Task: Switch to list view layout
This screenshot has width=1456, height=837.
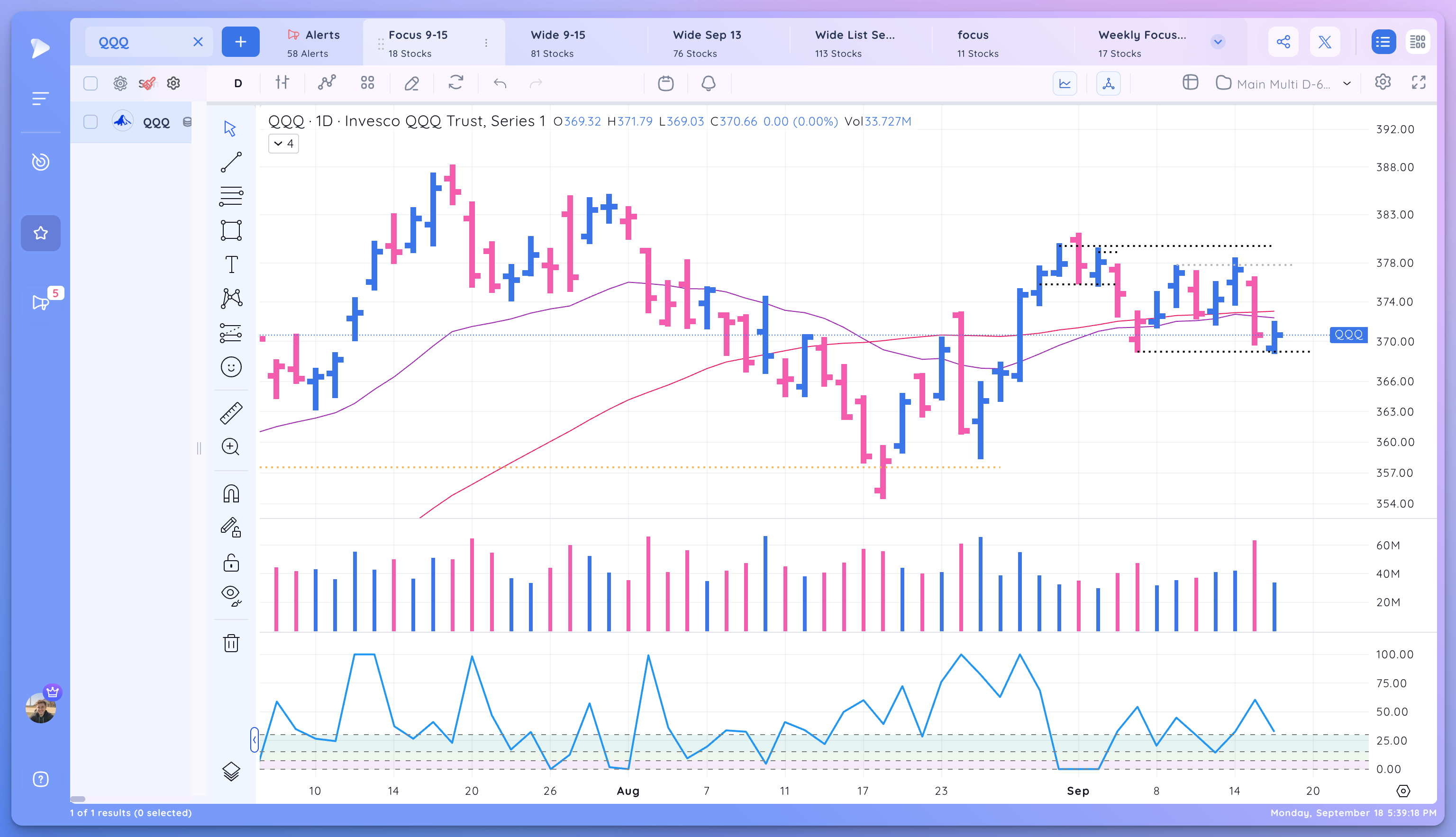Action: (x=1383, y=42)
